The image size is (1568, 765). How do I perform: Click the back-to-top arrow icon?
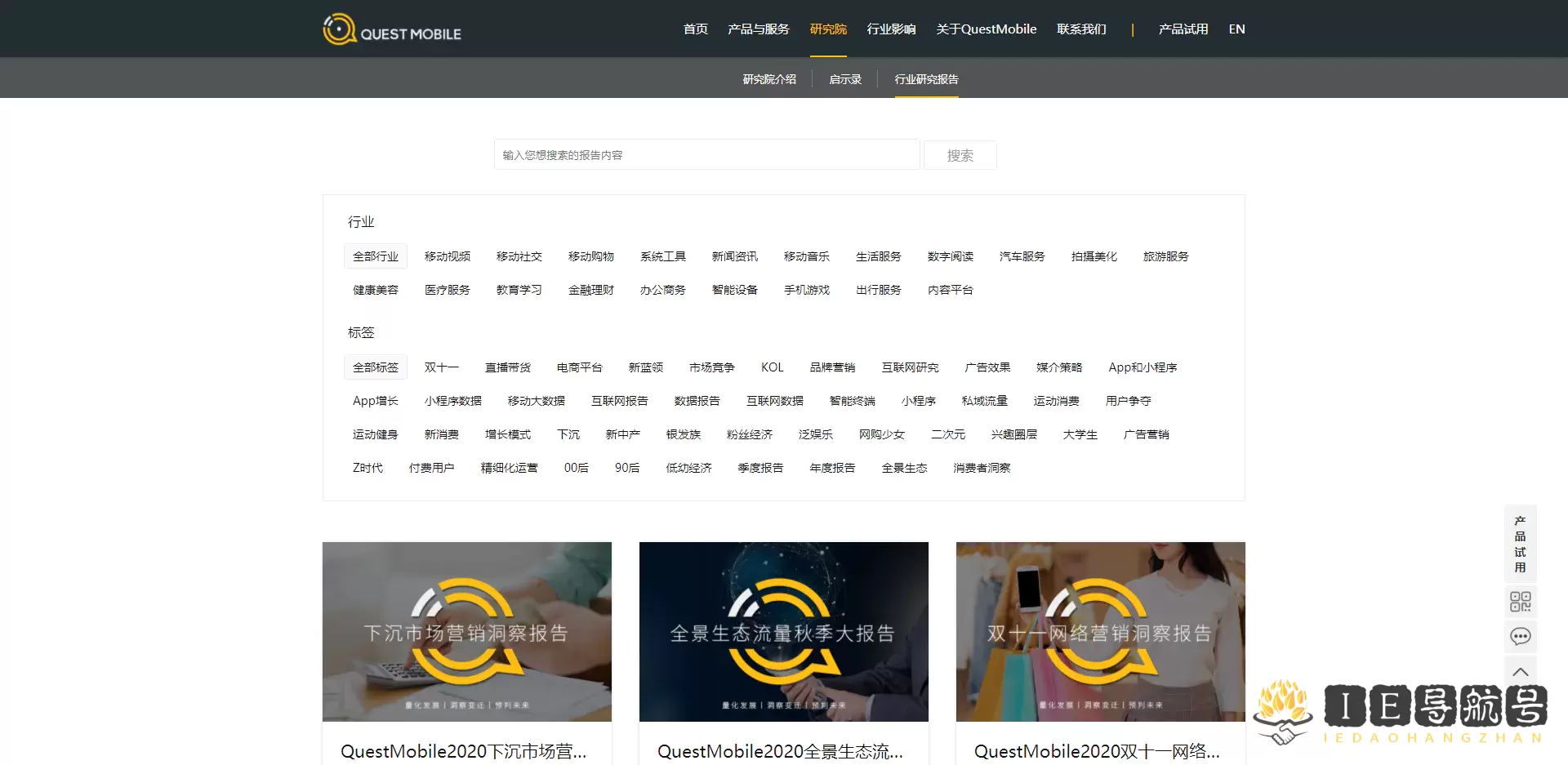click(1521, 672)
